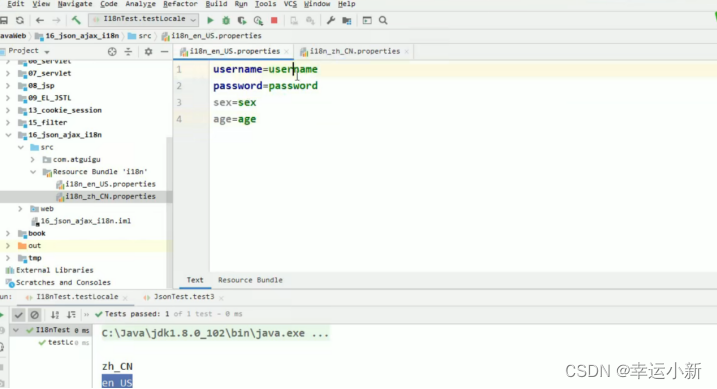
Task: Click editor line 2 password entry
Action: [265, 86]
